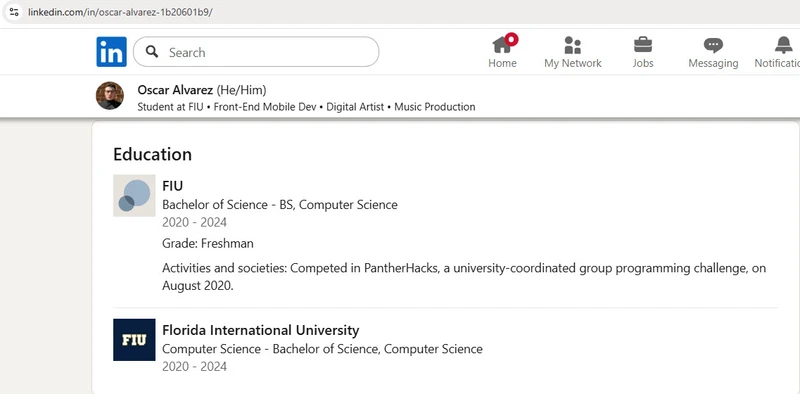This screenshot has height=394, width=800.
Task: Open the Messaging chat icon
Action: point(713,45)
